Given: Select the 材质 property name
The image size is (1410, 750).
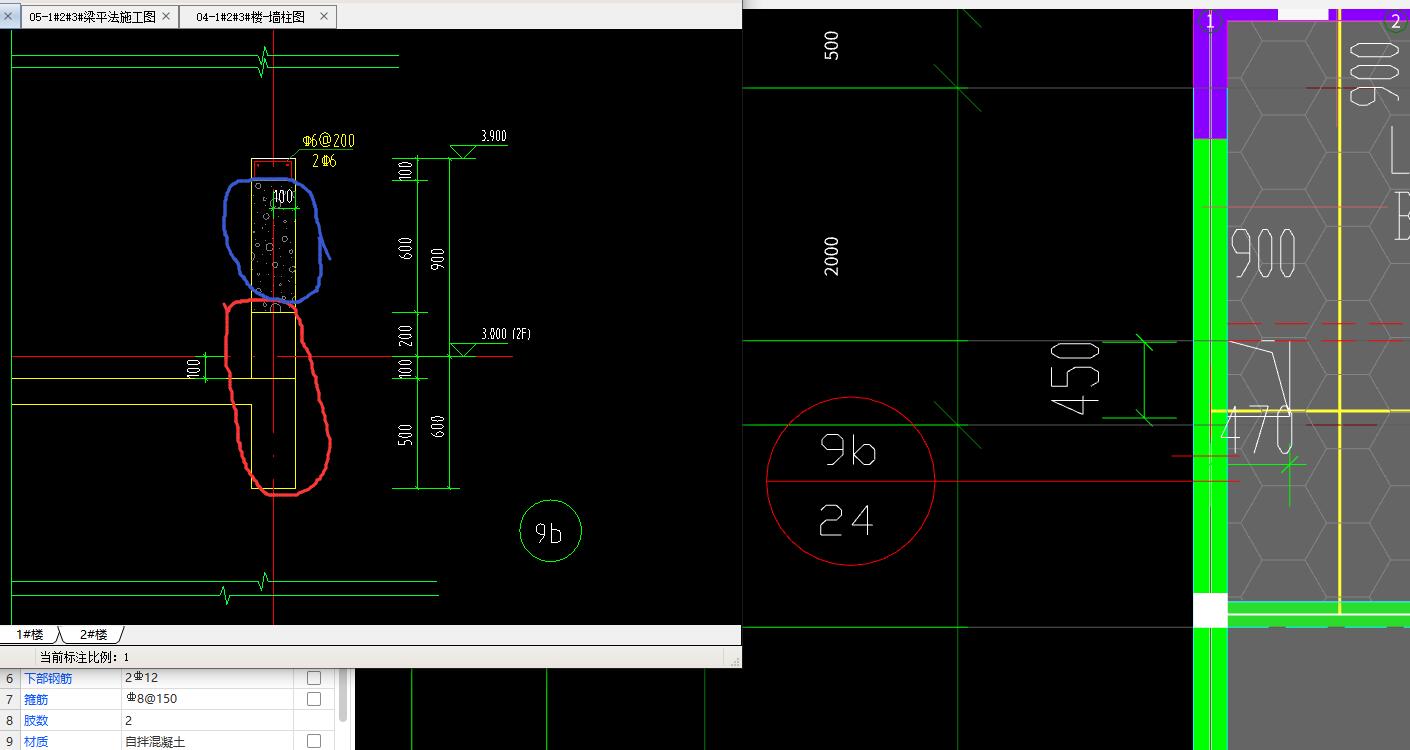Looking at the screenshot, I should pyautogui.click(x=36, y=741).
